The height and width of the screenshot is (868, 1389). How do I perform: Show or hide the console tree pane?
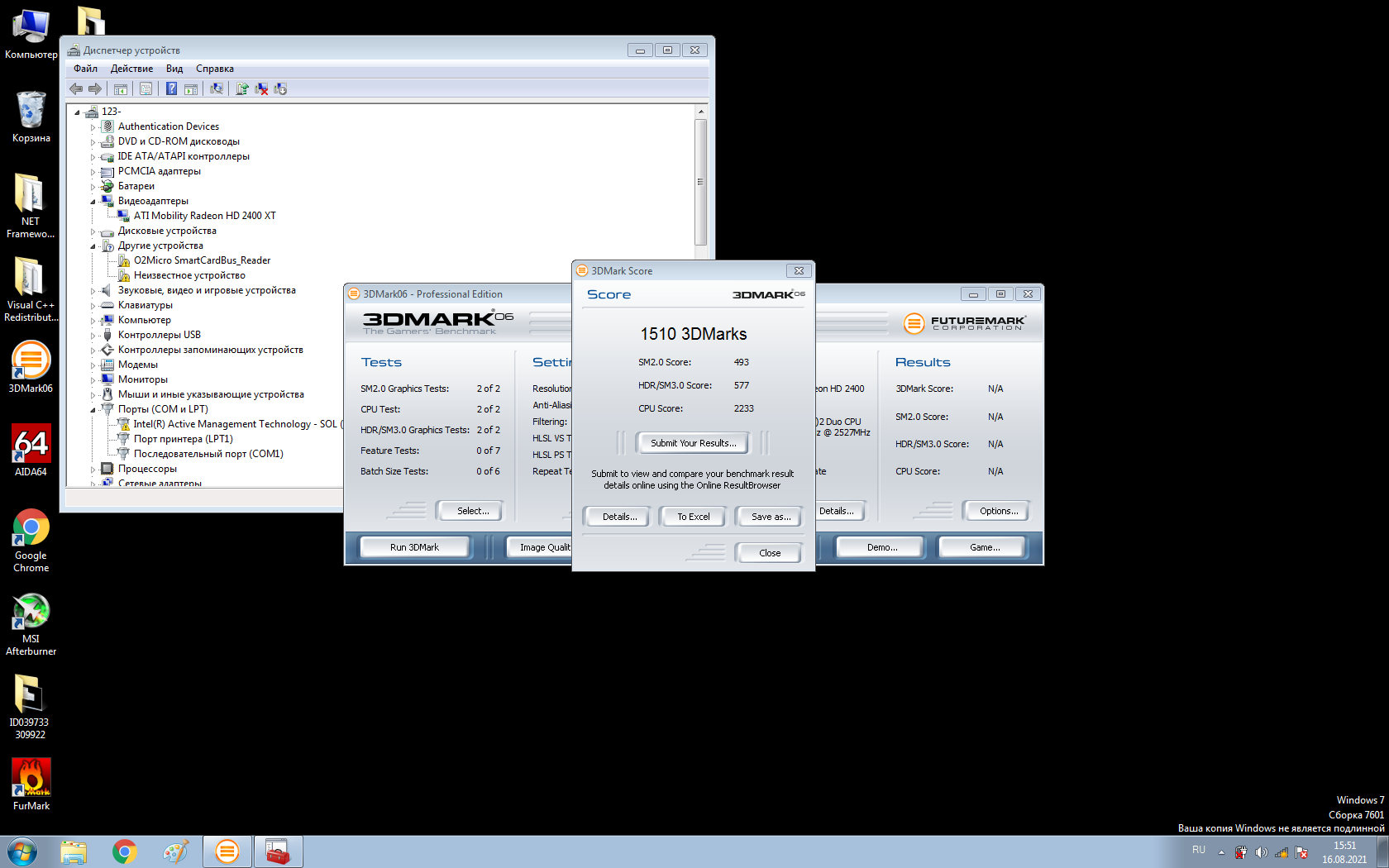pyautogui.click(x=121, y=89)
